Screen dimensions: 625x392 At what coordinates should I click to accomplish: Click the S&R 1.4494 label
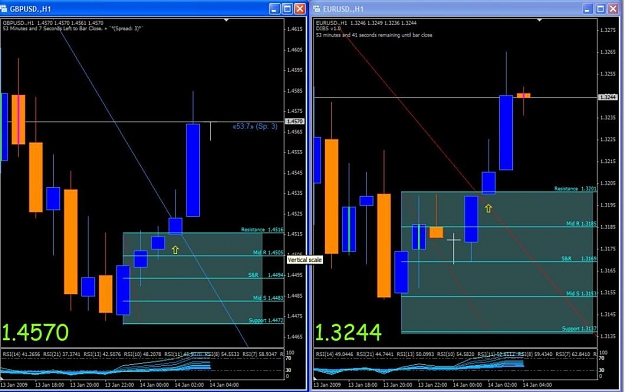[266, 275]
